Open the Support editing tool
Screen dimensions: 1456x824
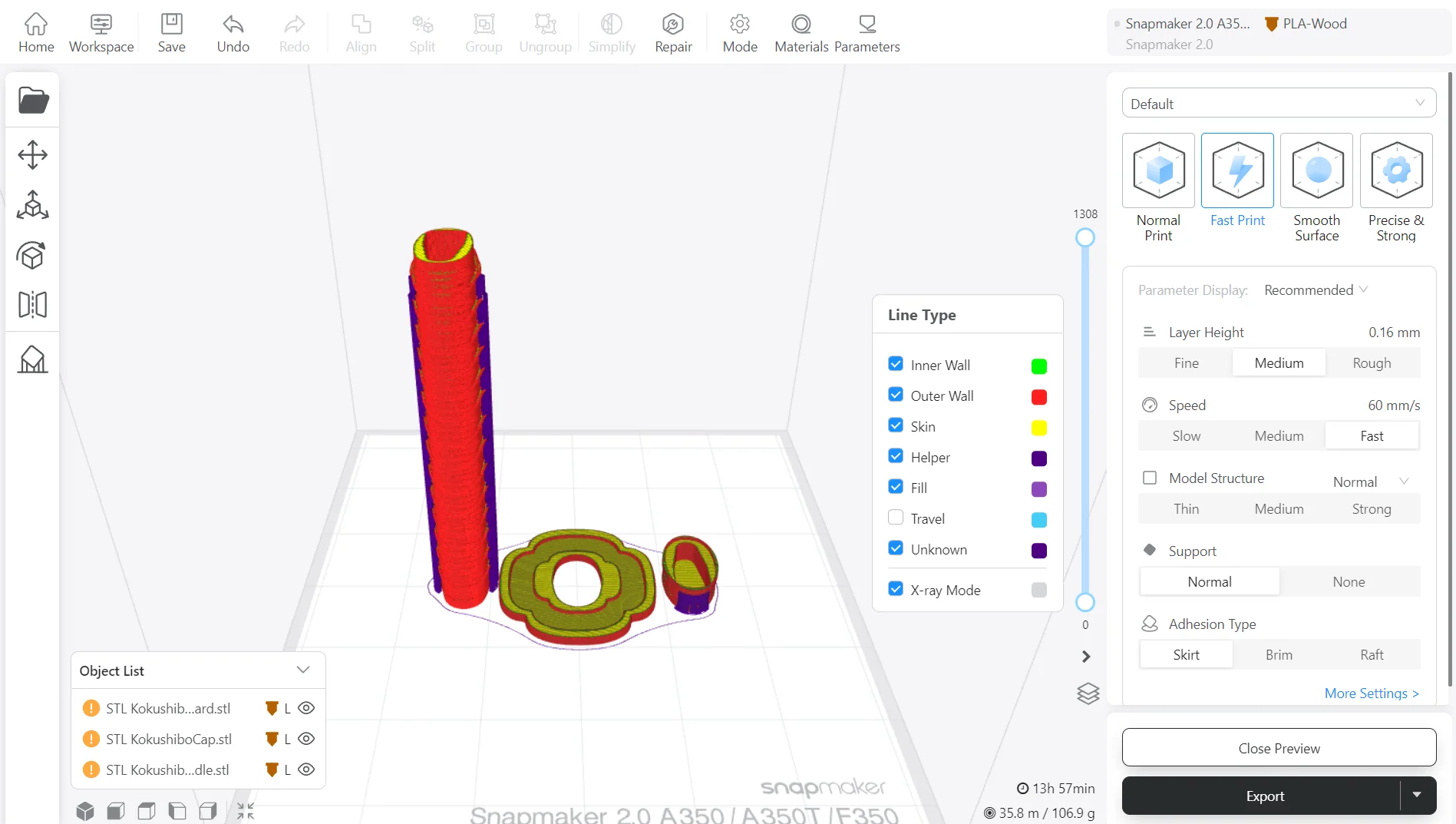(33, 359)
